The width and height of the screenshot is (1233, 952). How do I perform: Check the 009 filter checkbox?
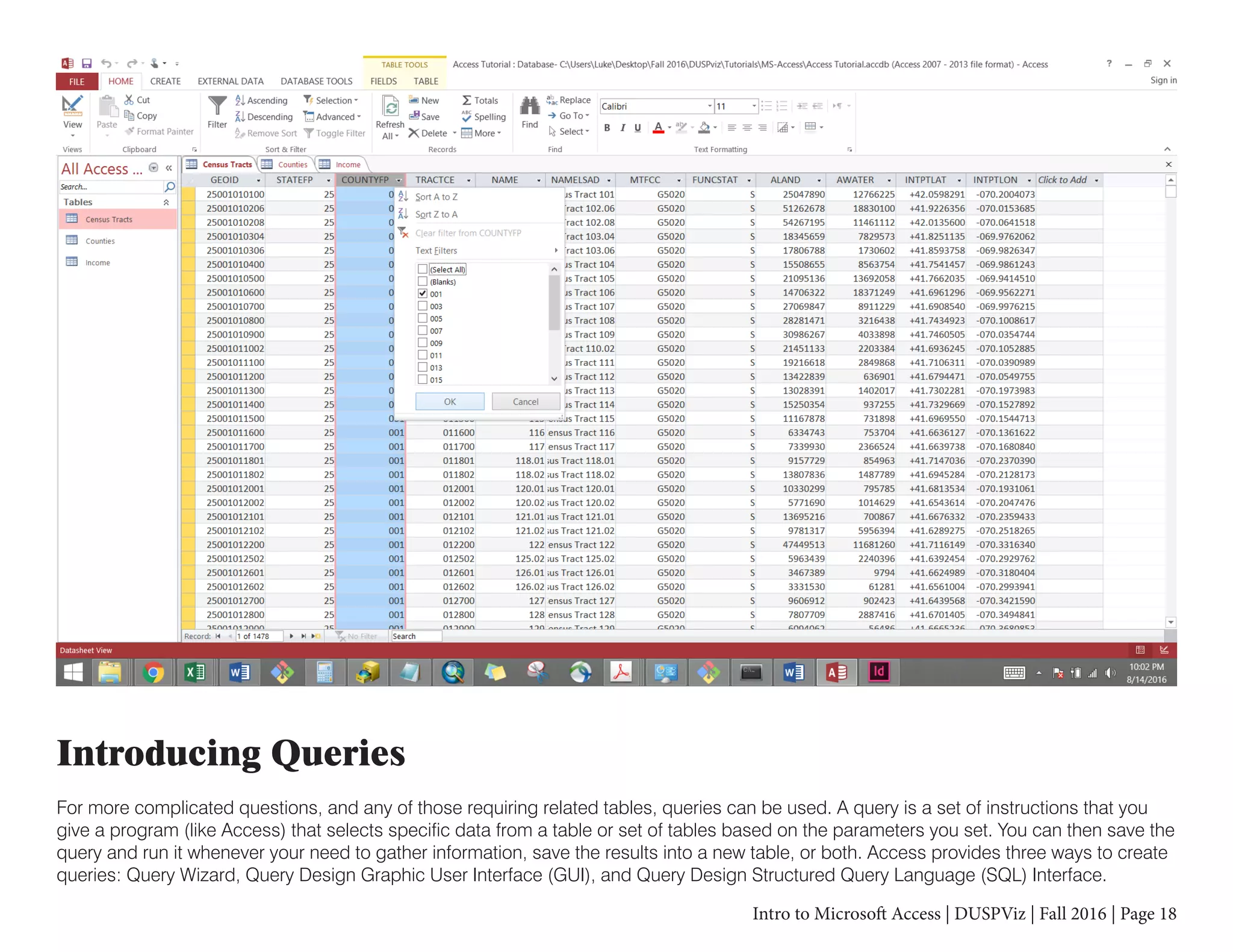[x=423, y=342]
